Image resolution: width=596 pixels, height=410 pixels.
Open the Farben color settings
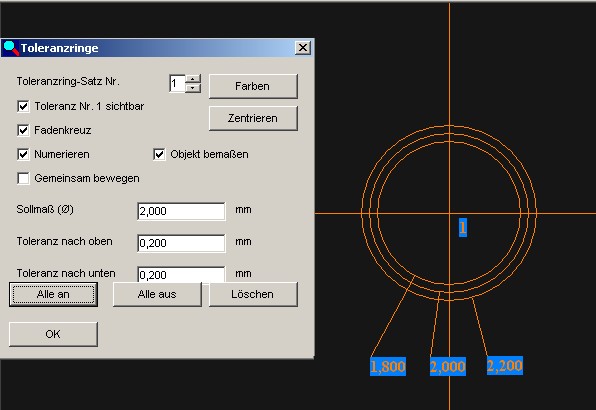(x=253, y=86)
